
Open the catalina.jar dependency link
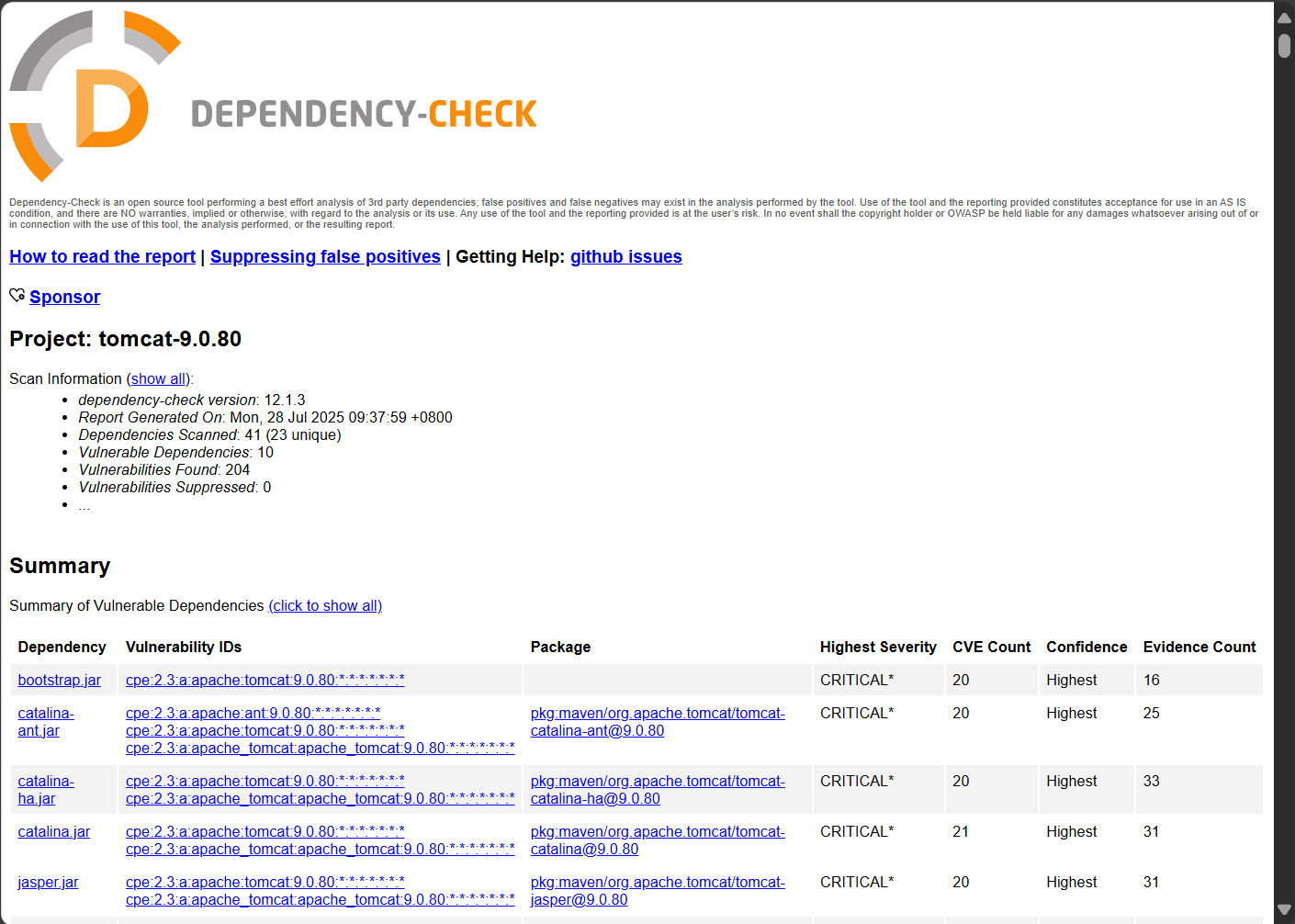coord(54,831)
